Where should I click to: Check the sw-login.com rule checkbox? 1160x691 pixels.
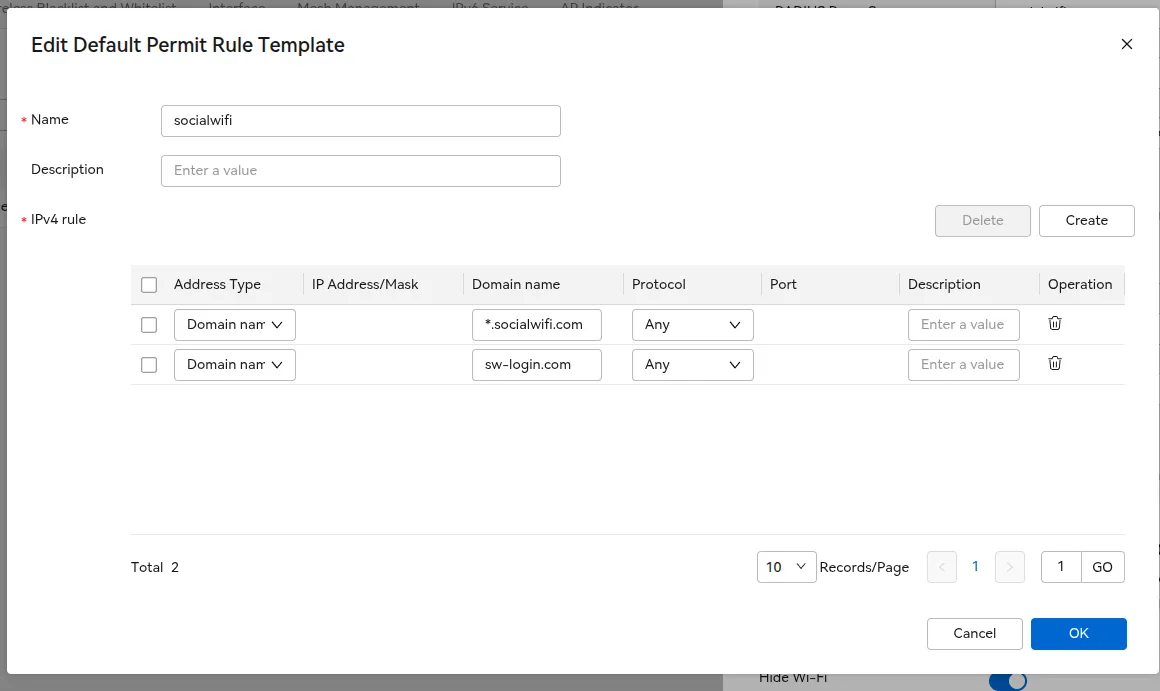pos(149,365)
